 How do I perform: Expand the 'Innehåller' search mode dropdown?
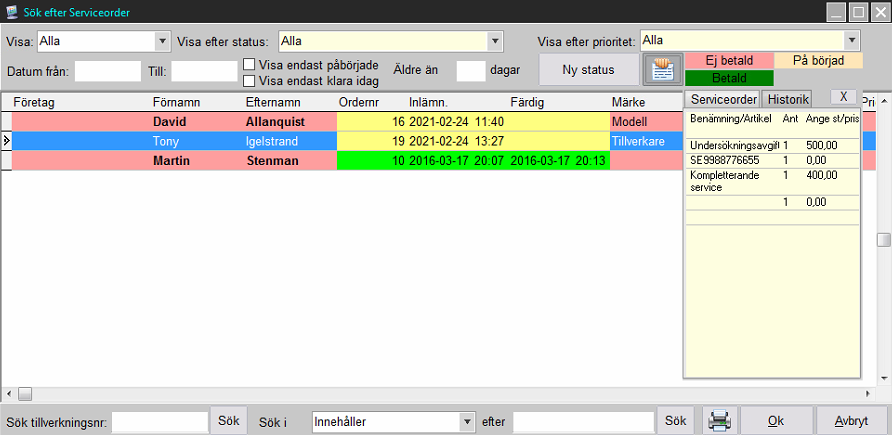466,422
